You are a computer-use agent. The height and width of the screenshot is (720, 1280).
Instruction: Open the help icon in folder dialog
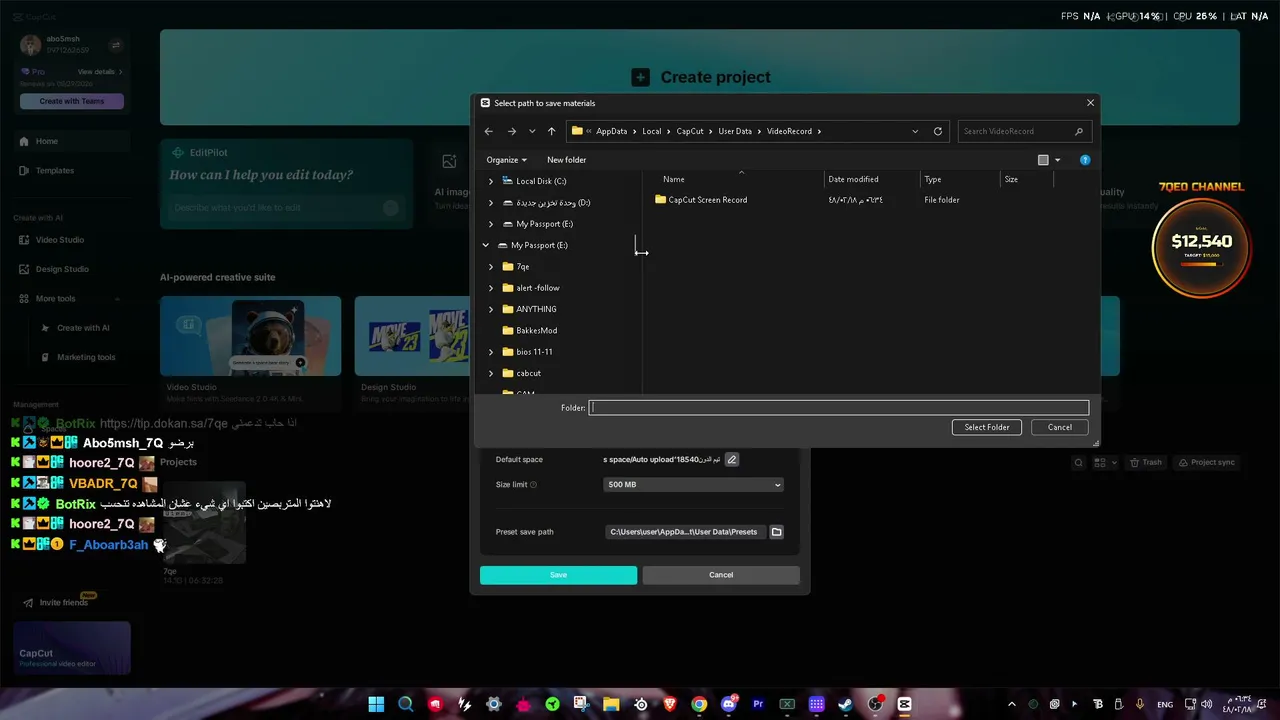(x=1085, y=160)
